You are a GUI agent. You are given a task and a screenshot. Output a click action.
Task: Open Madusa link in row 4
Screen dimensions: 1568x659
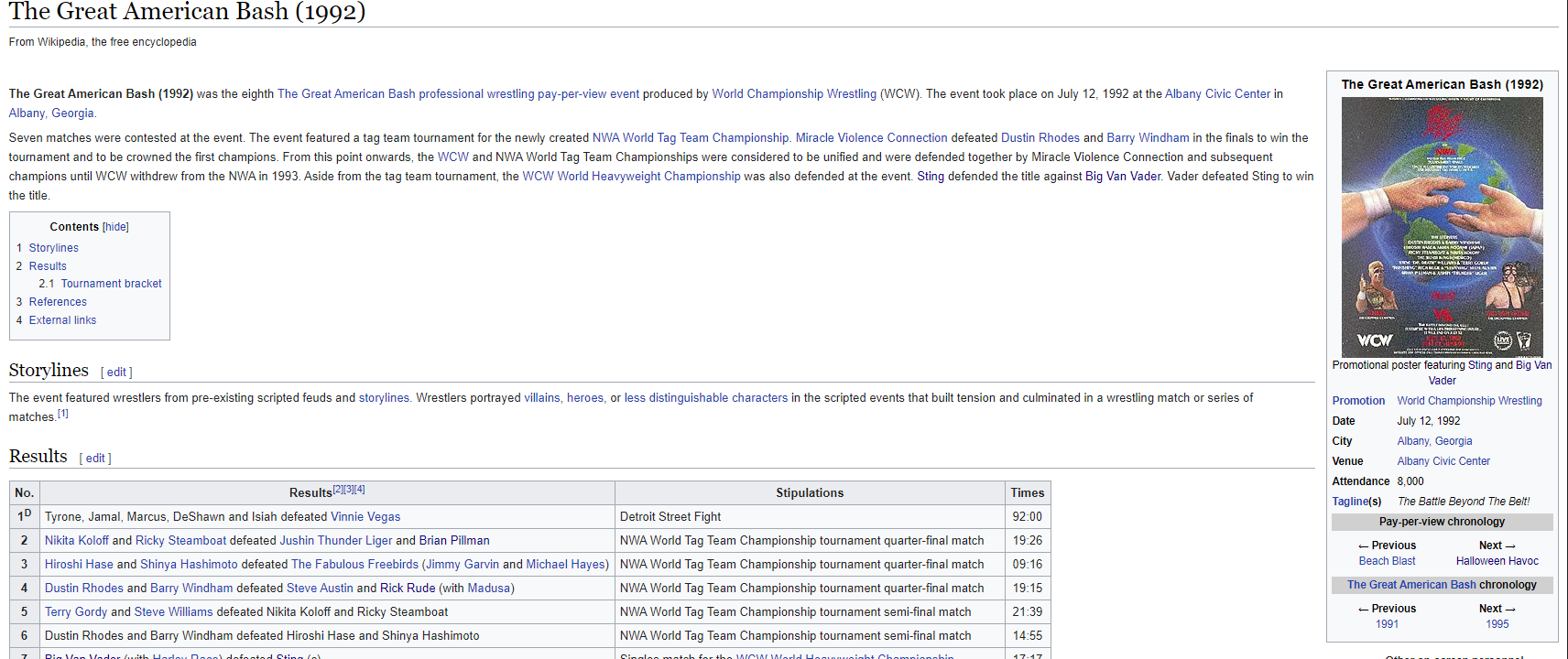click(x=489, y=589)
